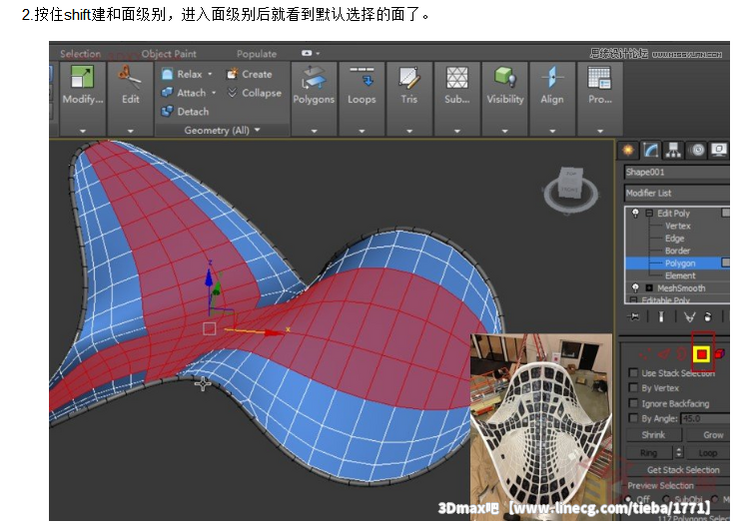Open the Align ribbon panel icon
Viewport: 750px width, 527px height.
[552, 77]
